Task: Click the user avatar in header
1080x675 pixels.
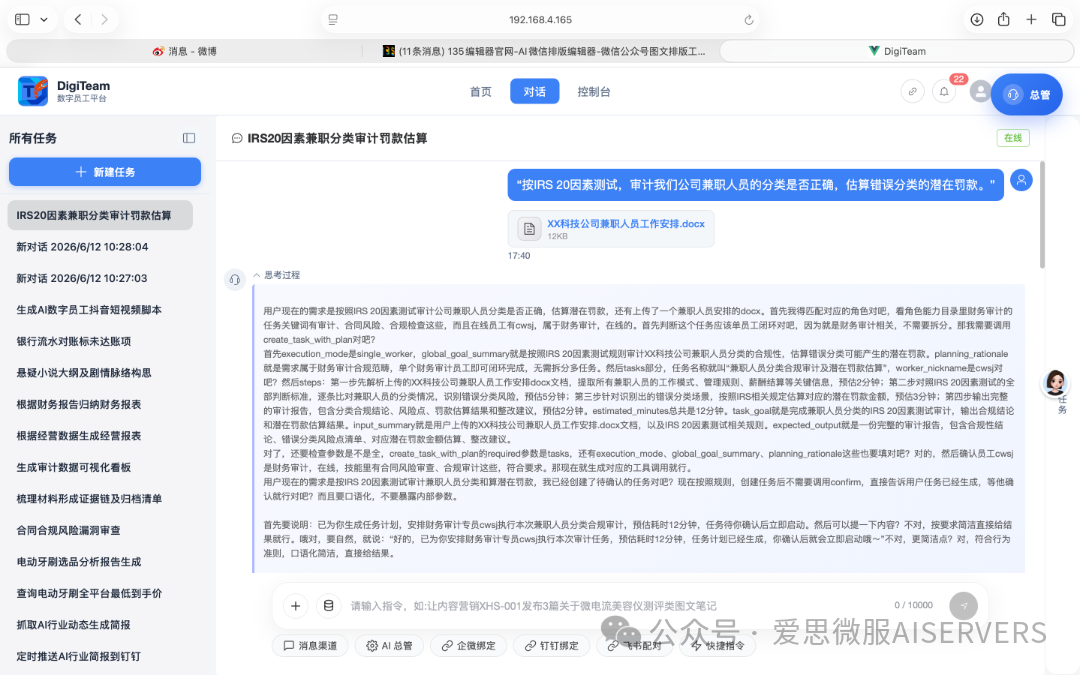Action: pyautogui.click(x=980, y=91)
